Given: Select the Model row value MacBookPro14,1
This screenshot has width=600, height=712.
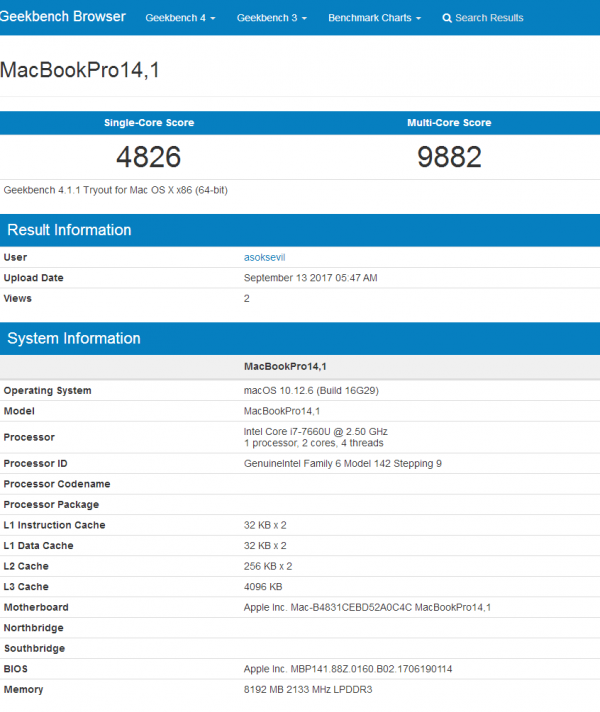Looking at the screenshot, I should [x=282, y=411].
